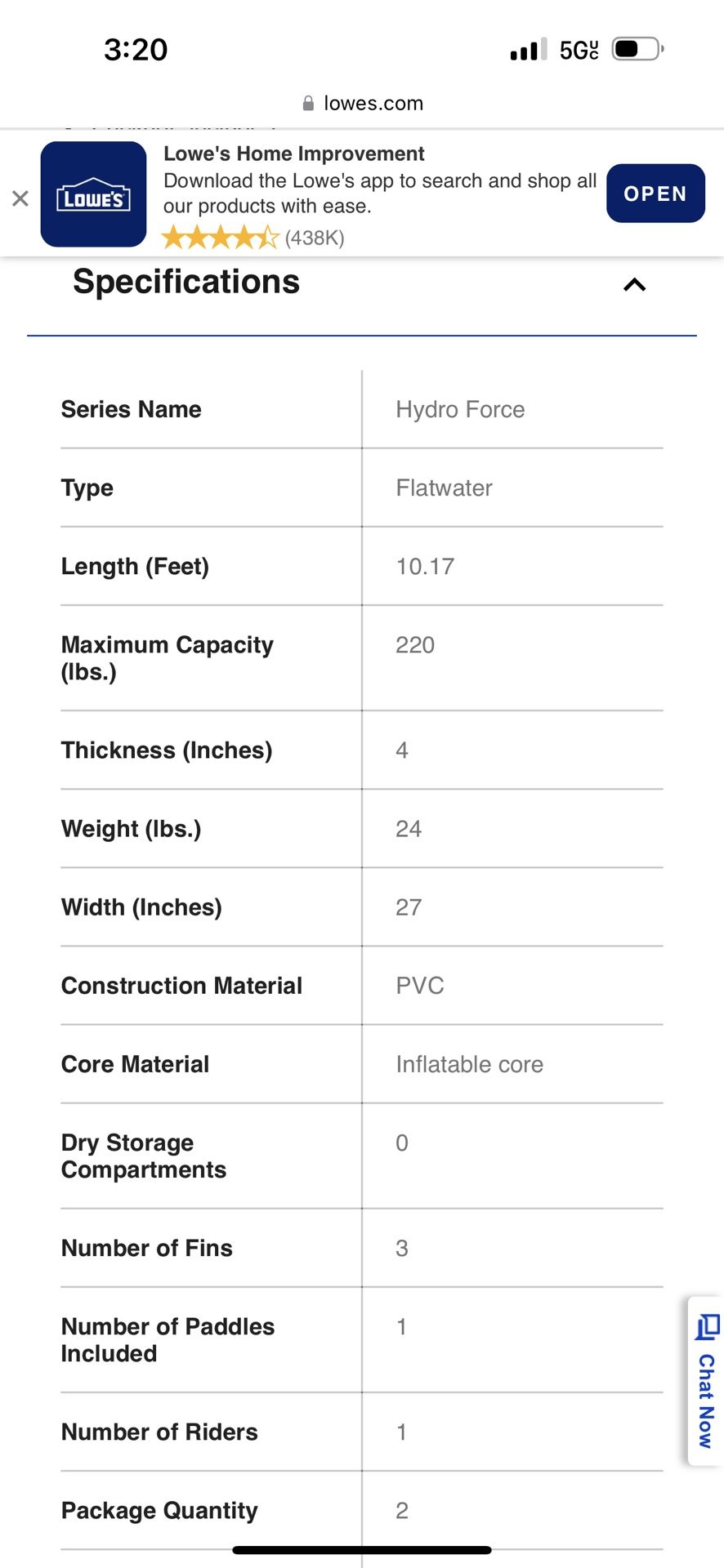Select the Series Name row label
This screenshot has height=1568, width=724.
132,409
